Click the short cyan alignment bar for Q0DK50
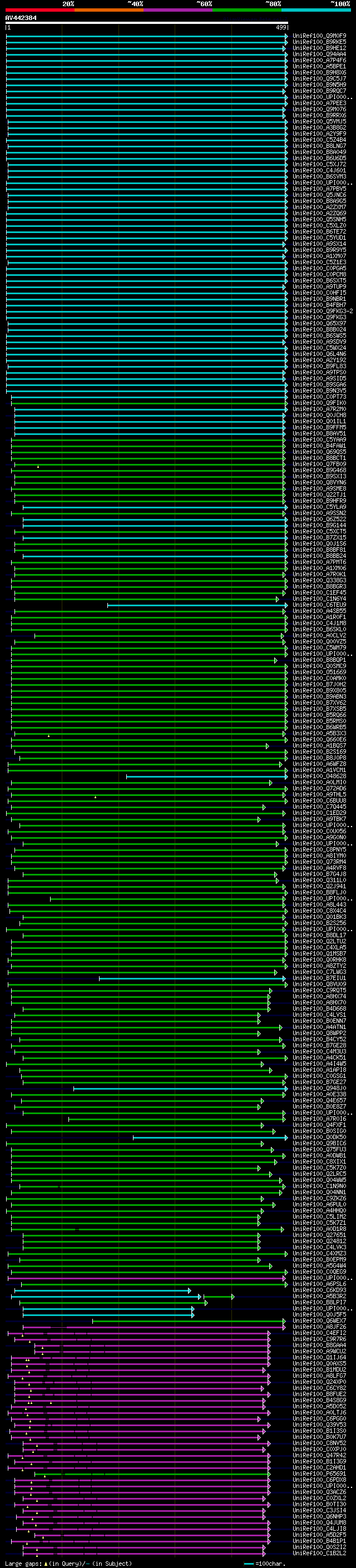 211,1137
